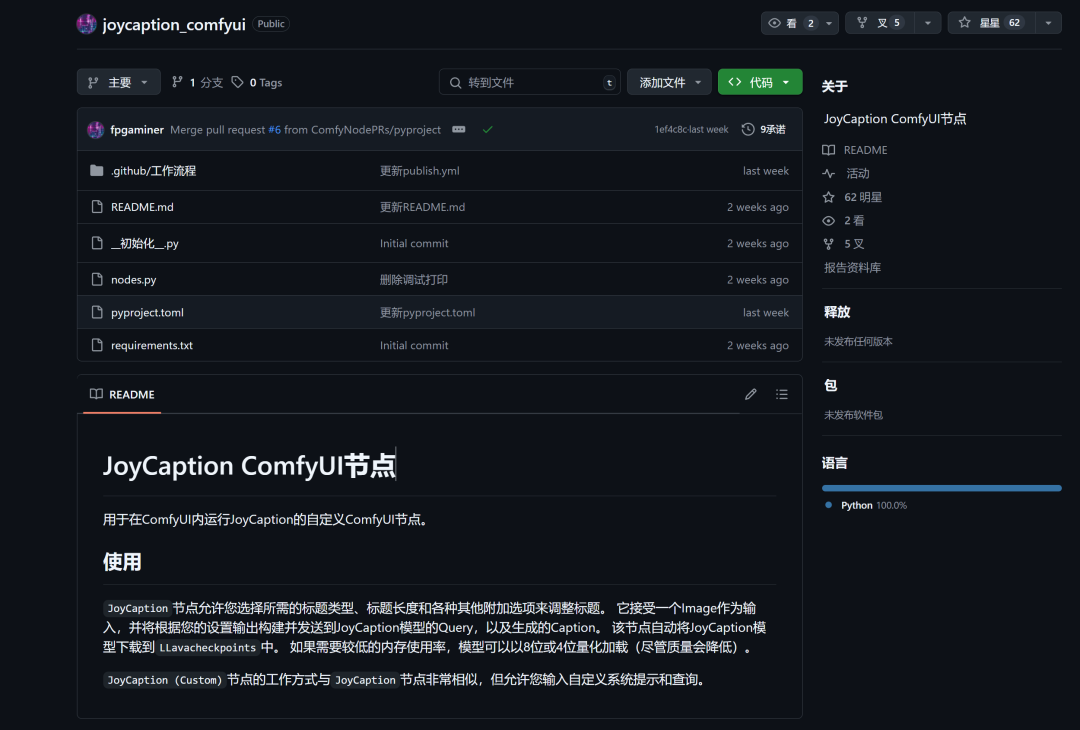
Task: Open the 主要 branch selector dropdown
Action: point(118,82)
